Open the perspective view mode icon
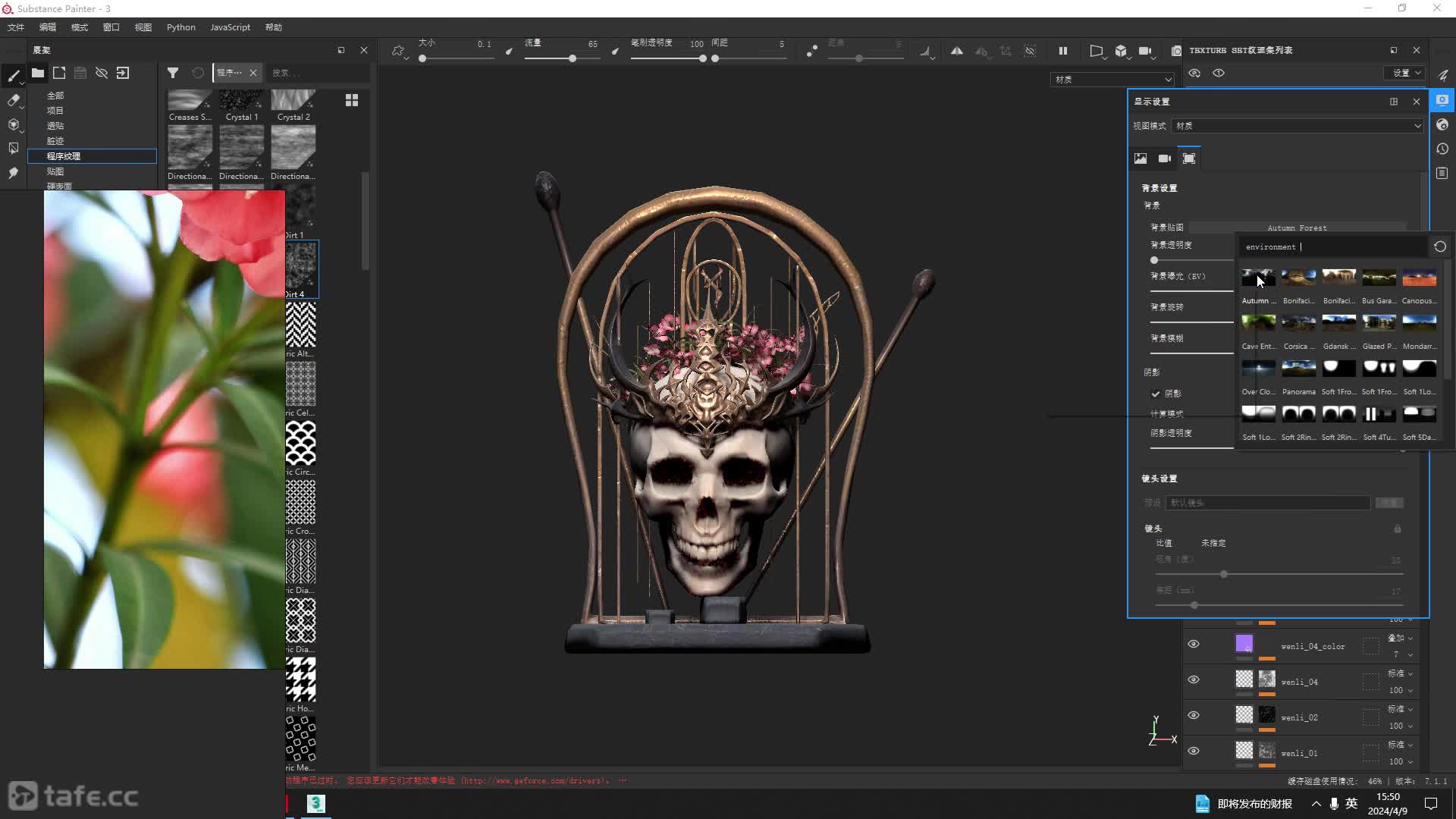Screen dimensions: 1456x819 (1096, 51)
